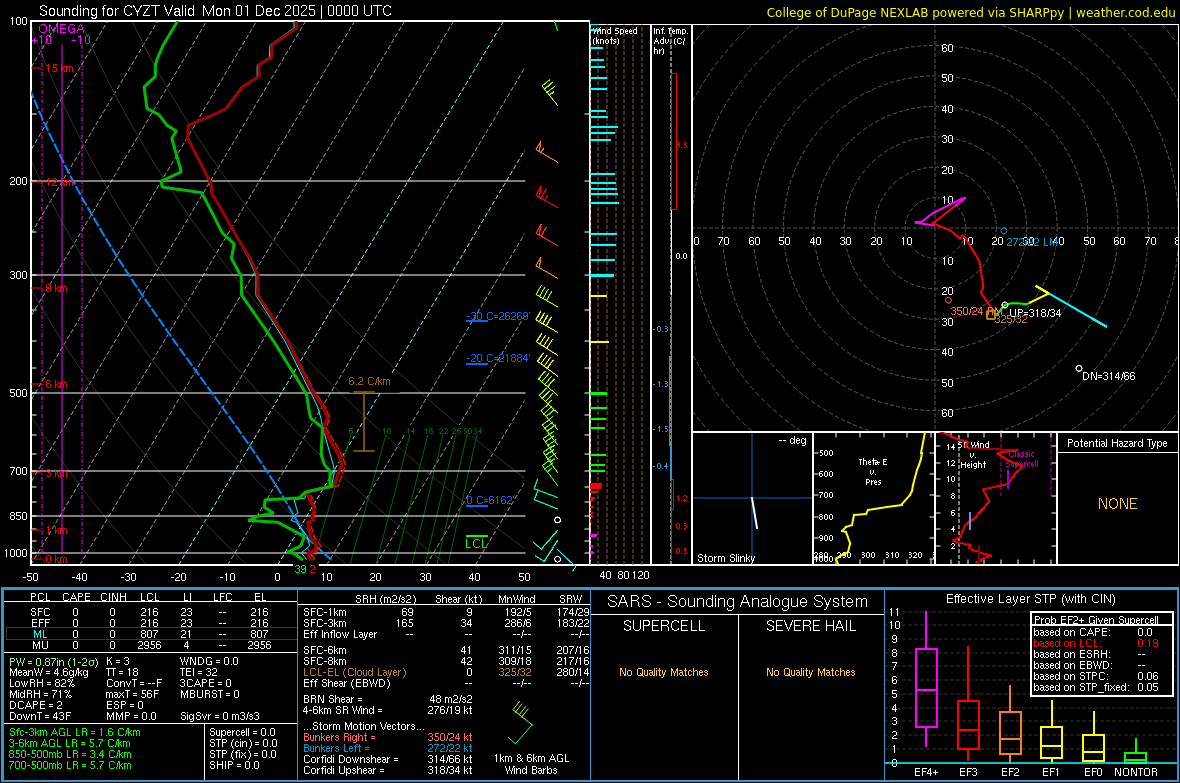
Task: Click the magenta EF4+ box plot
Action: click(x=926, y=679)
